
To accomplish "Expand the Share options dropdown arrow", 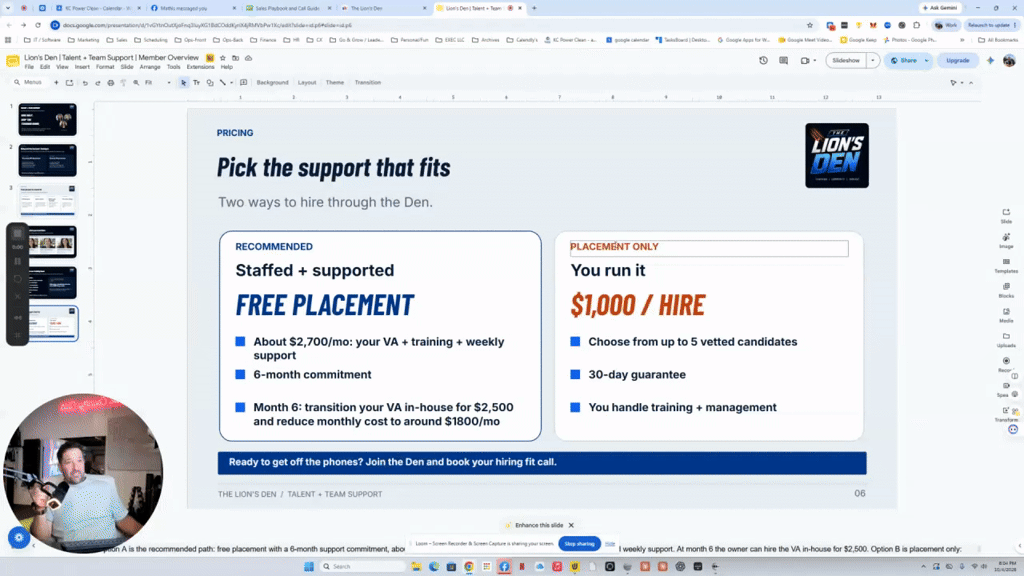I will pyautogui.click(x=927, y=61).
